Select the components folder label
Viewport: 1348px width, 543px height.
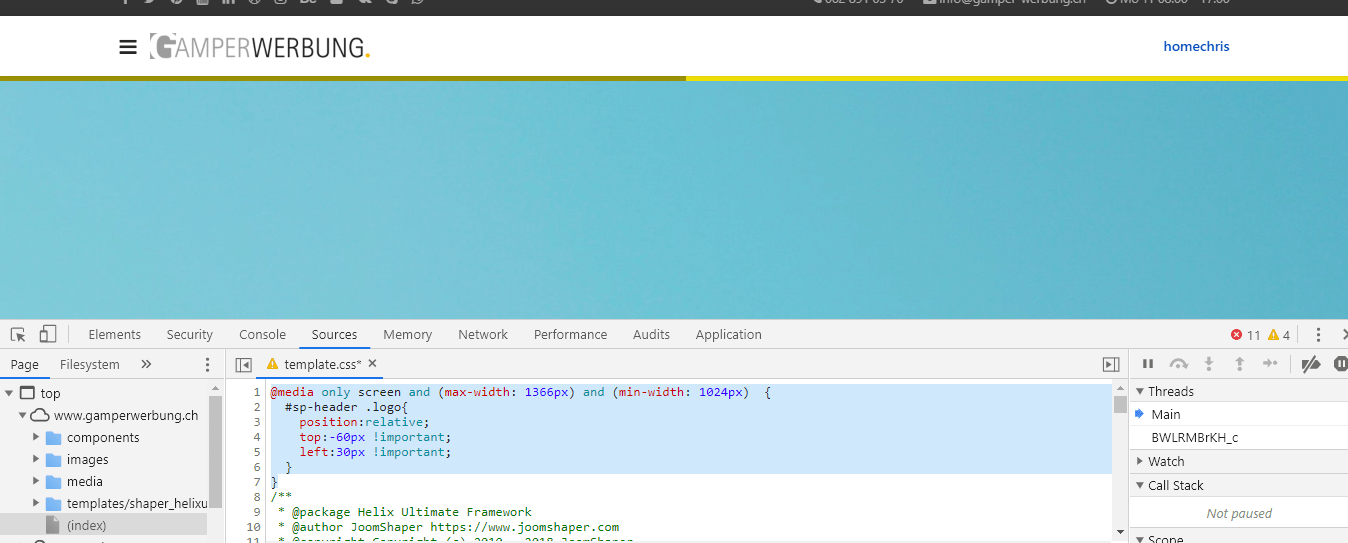103,438
